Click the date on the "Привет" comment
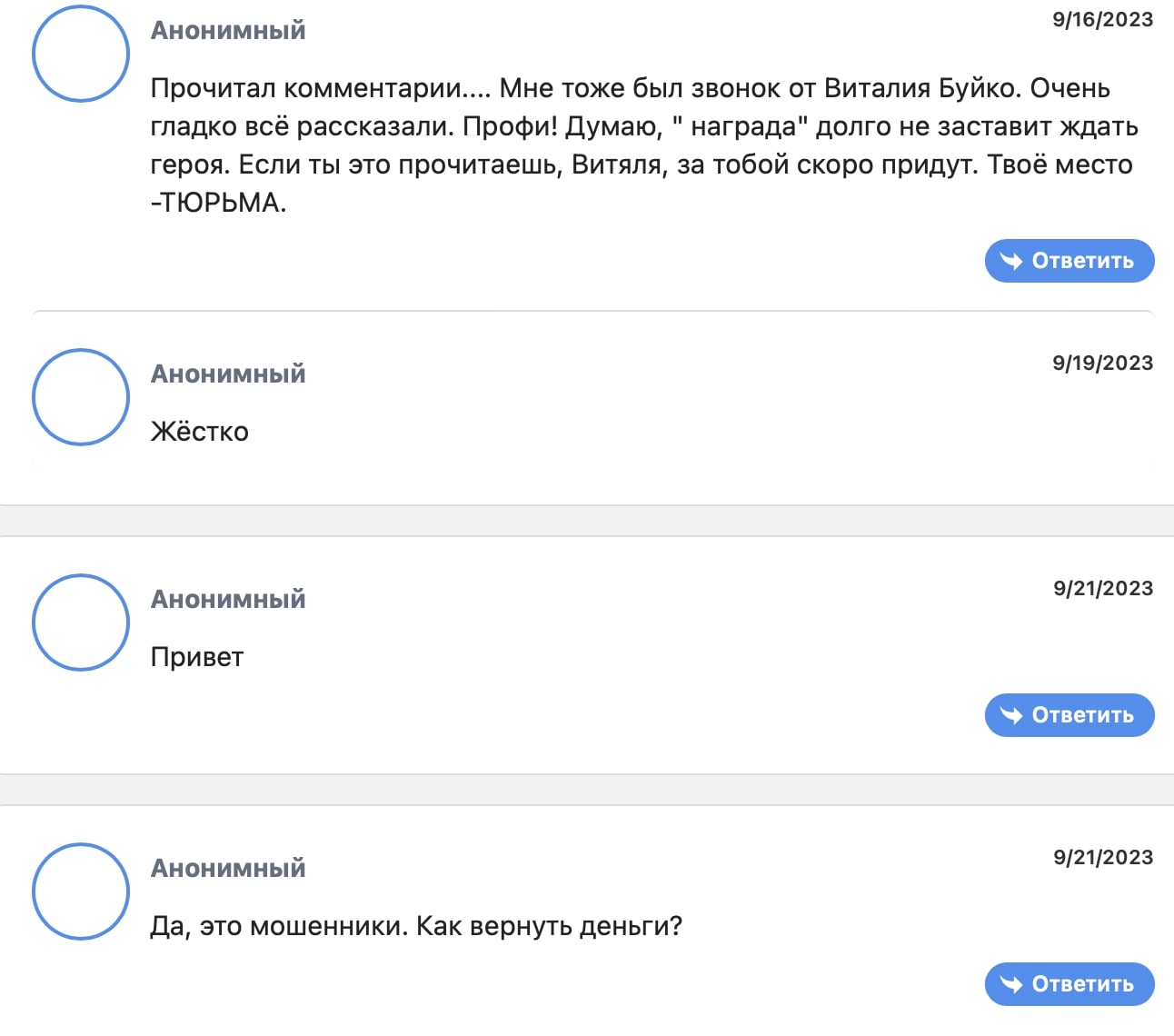Screen dimensions: 1174x1036 point(1102,589)
